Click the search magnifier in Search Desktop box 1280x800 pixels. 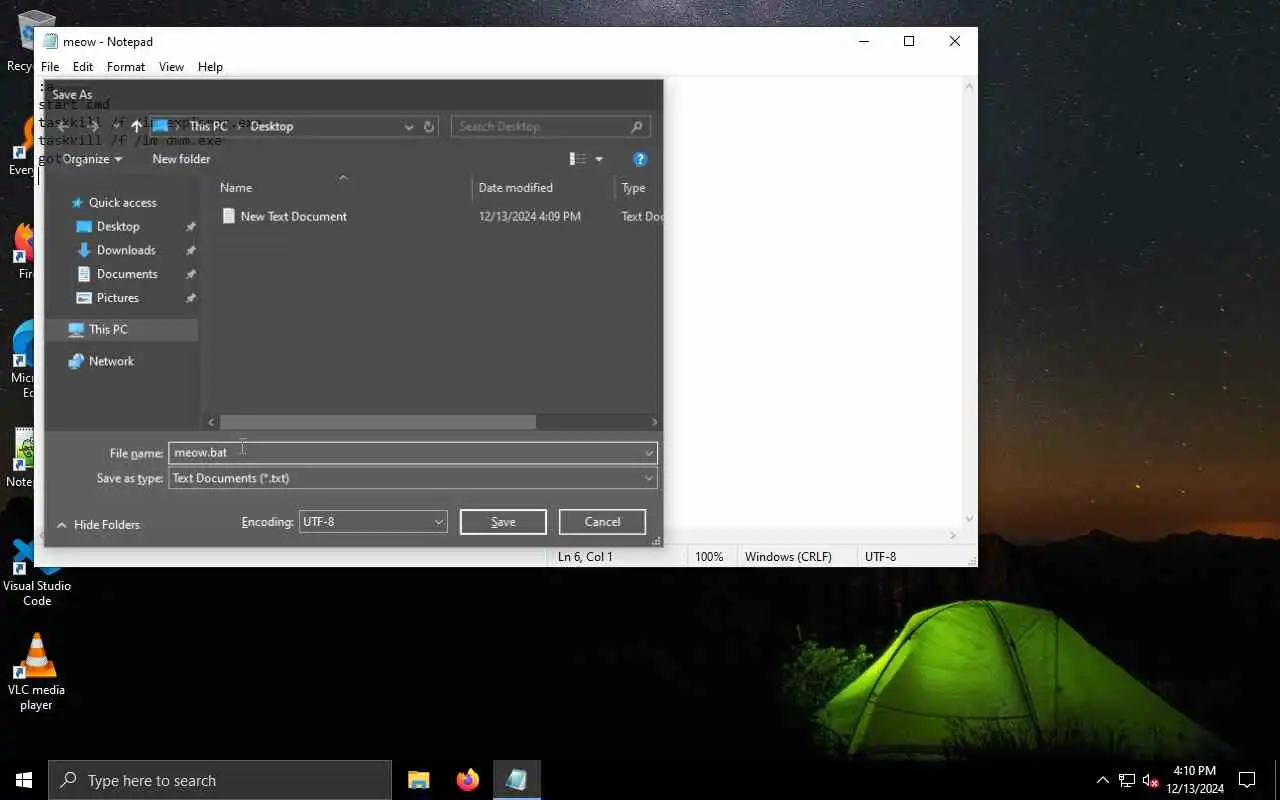636,126
